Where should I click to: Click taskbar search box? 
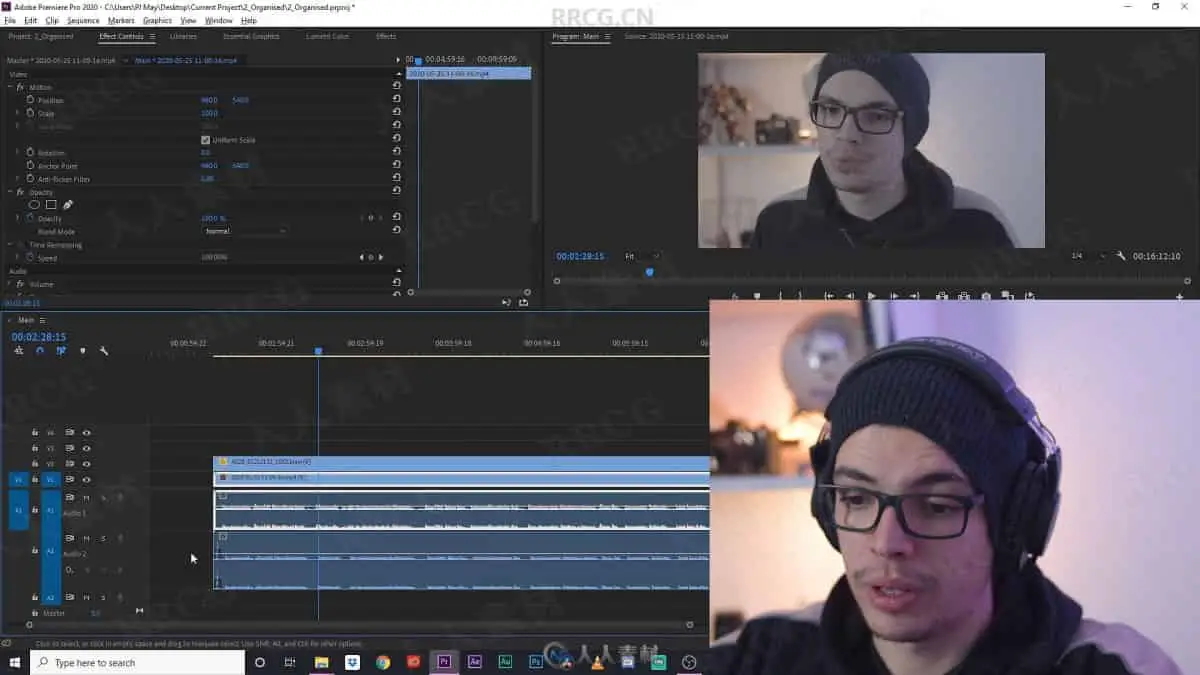(x=137, y=662)
